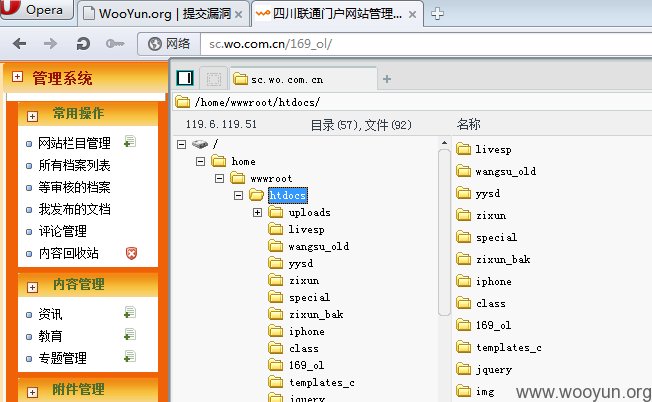Image resolution: width=652 pixels, height=402 pixels.
Task: Expand the uploads tree node
Action: (x=257, y=212)
